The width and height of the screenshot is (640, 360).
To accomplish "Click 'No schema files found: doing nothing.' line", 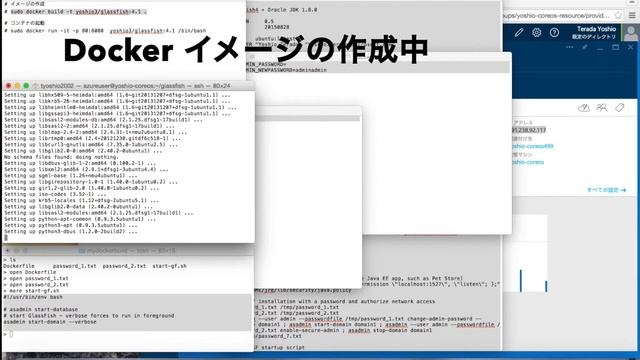I will pyautogui.click(x=61, y=157).
